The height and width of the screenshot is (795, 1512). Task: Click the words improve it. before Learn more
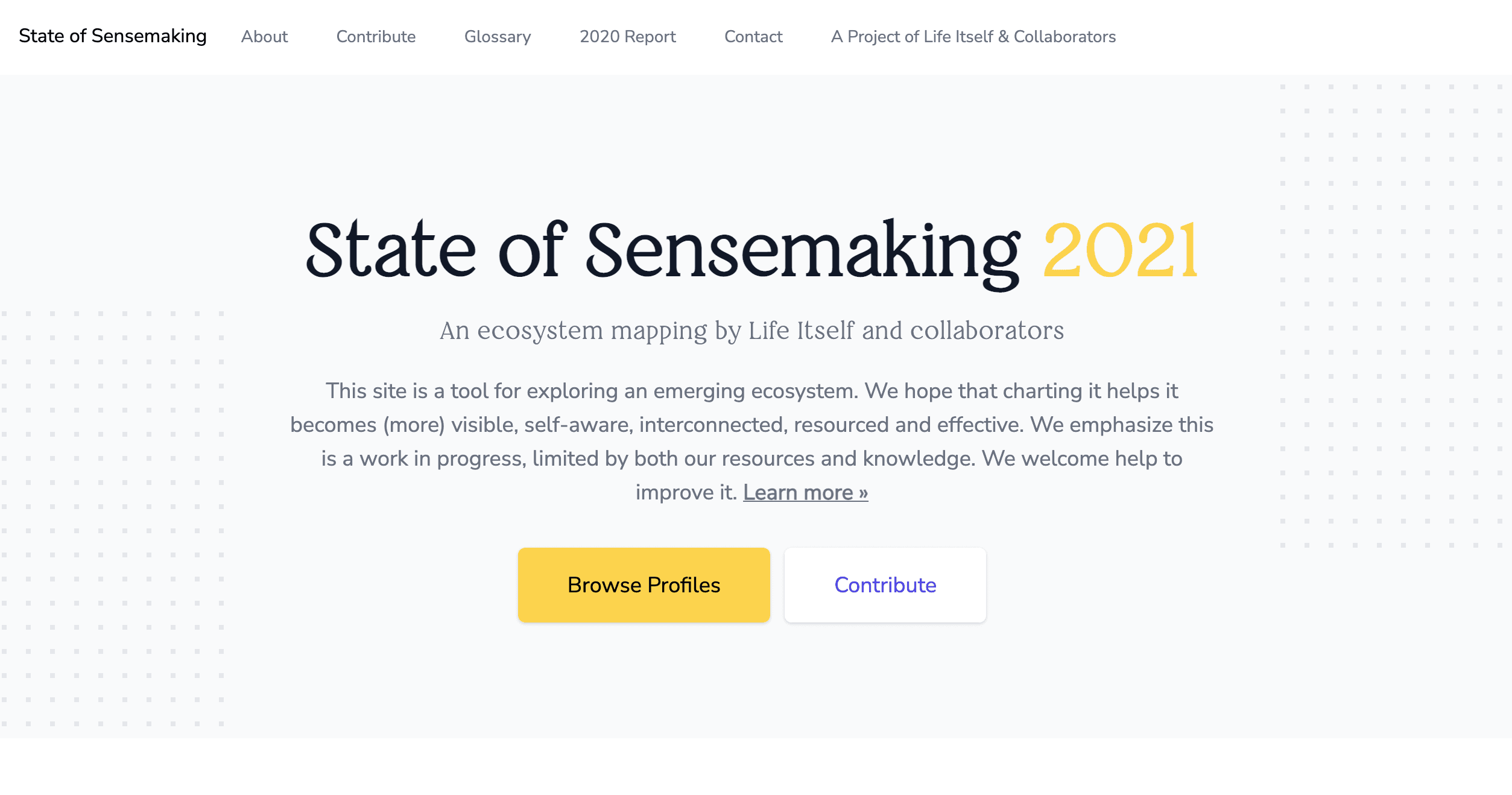[x=686, y=493]
